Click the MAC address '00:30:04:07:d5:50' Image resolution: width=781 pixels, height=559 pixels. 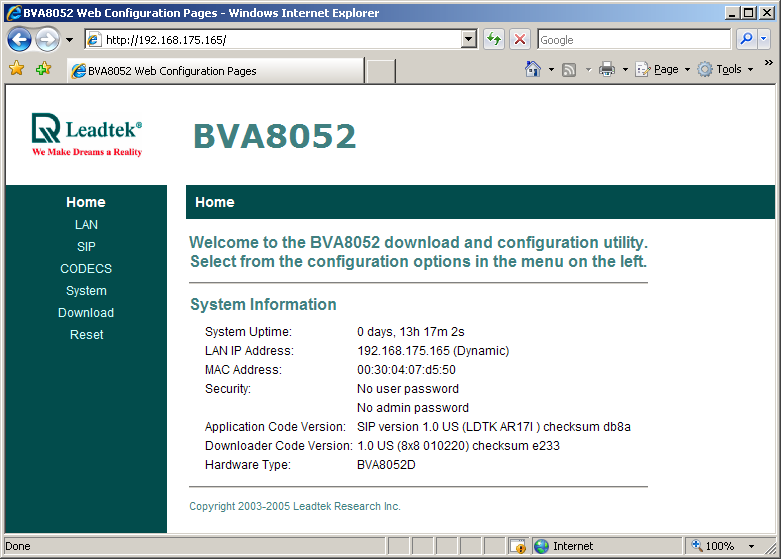tap(406, 370)
